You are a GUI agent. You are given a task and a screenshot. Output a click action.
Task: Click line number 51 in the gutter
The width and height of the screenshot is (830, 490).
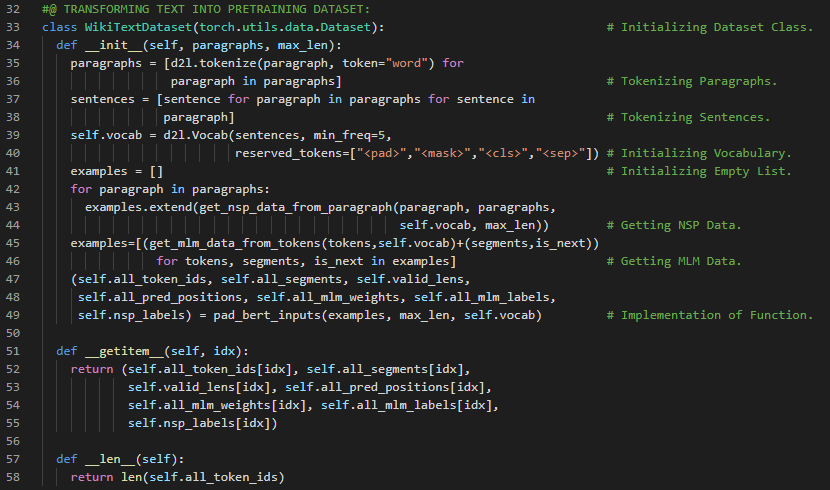point(16,351)
